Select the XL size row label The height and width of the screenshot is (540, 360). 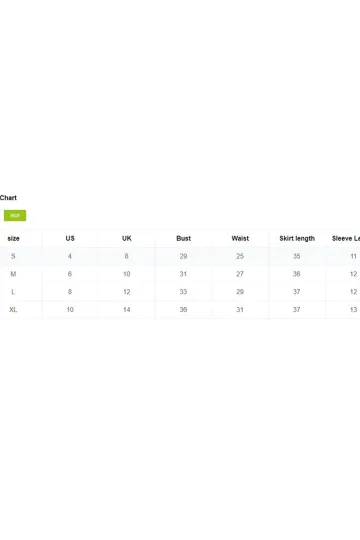pyautogui.click(x=13, y=310)
